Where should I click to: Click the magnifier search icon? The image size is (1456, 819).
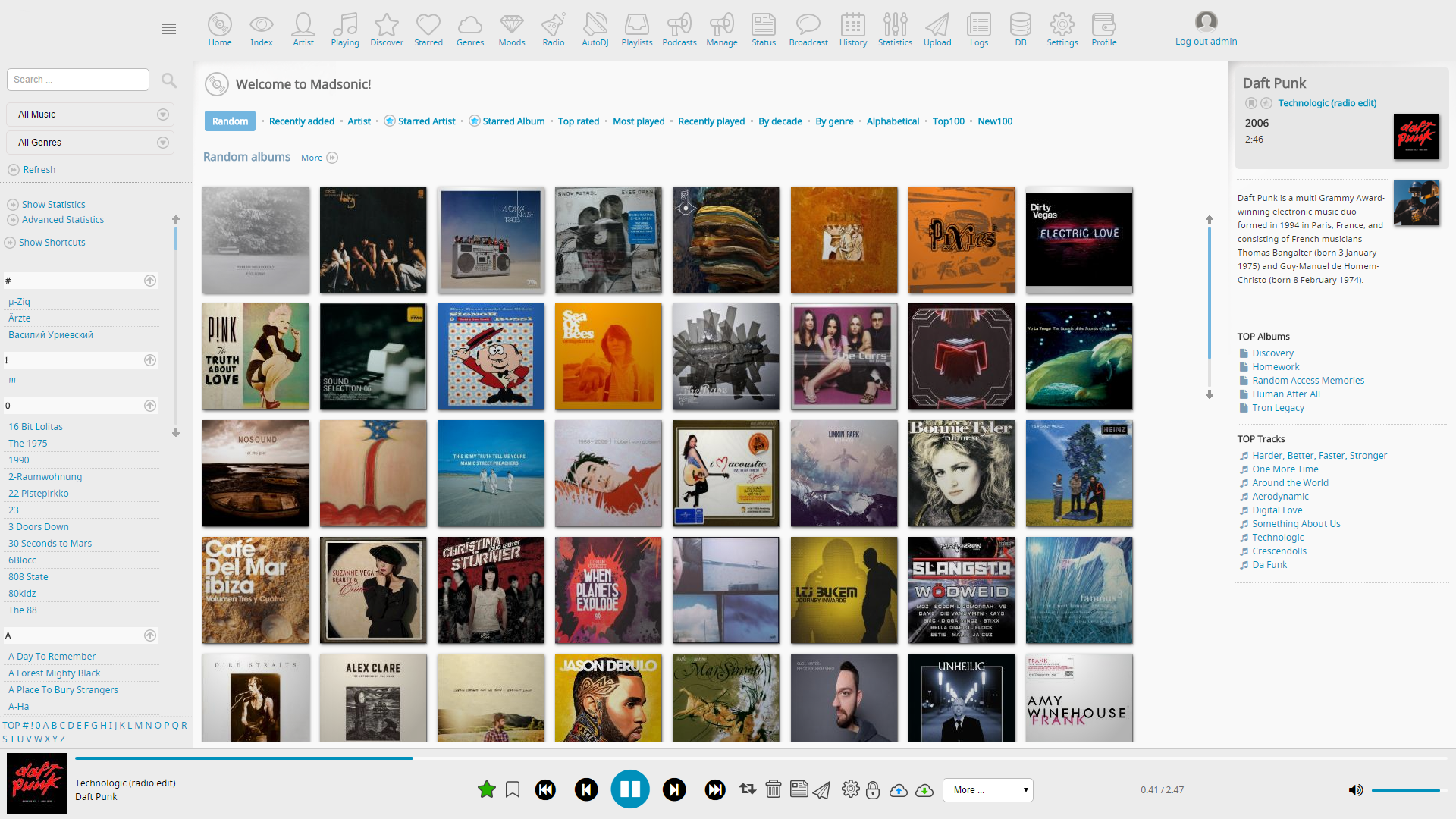click(169, 80)
